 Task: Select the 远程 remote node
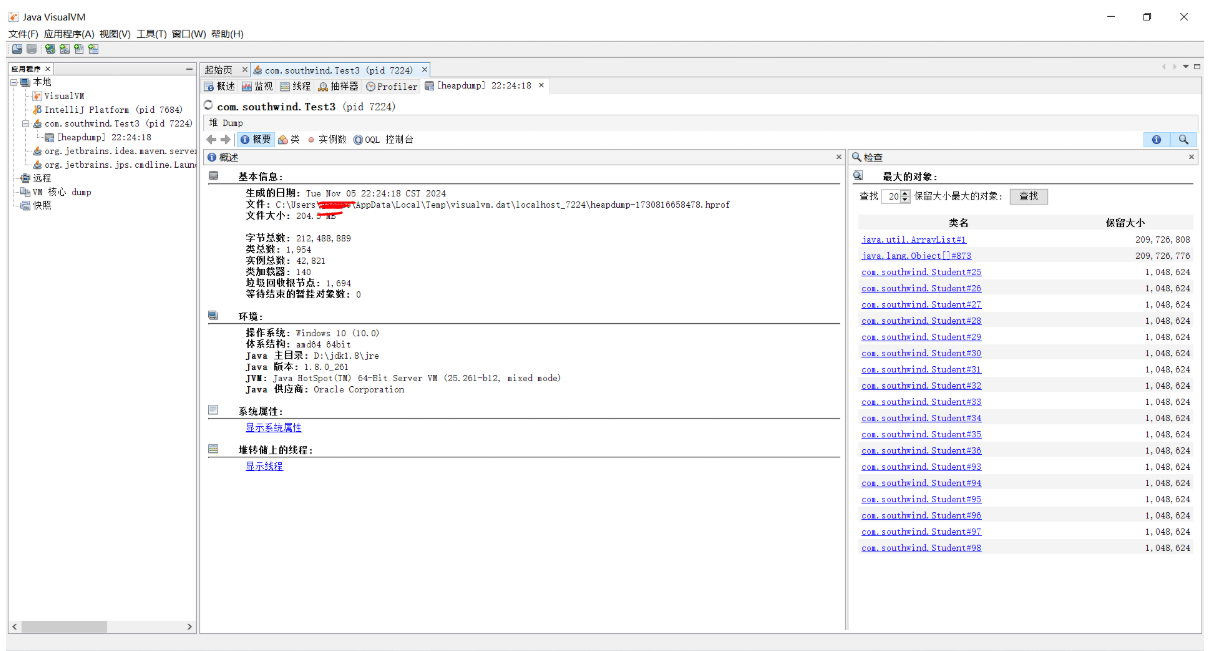[x=35, y=178]
